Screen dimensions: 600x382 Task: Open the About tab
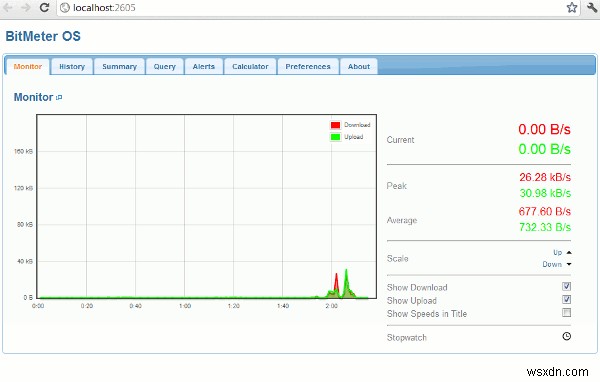tap(359, 67)
